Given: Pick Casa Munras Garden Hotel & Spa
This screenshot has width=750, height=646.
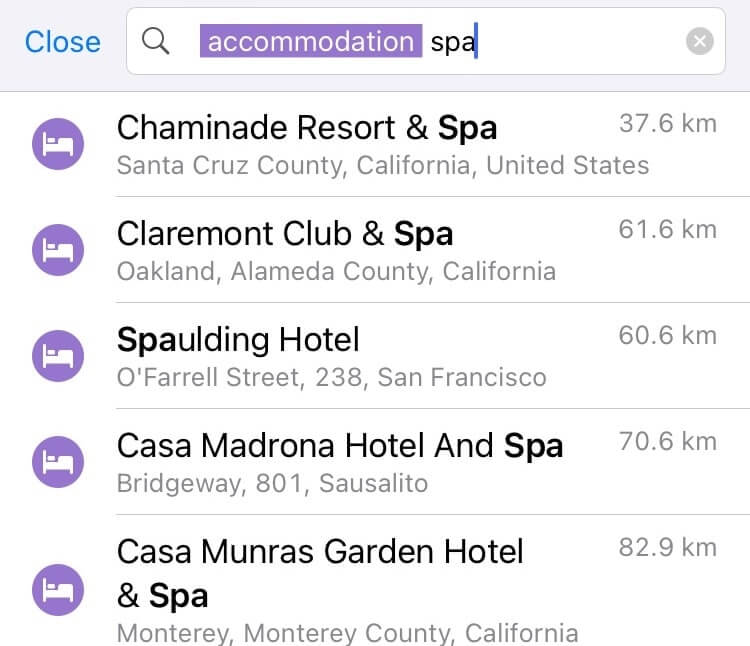Looking at the screenshot, I should point(320,552).
